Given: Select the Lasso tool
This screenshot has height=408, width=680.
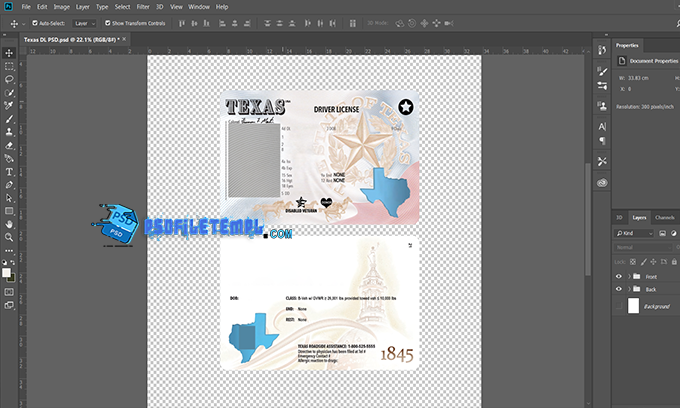Looking at the screenshot, I should point(9,79).
